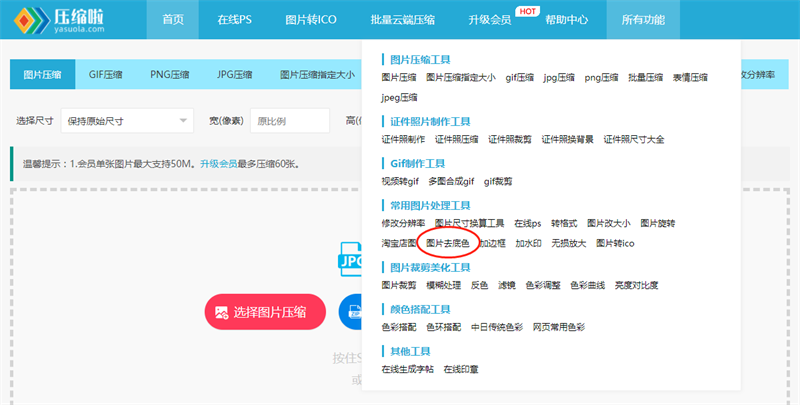800x405 pixels.
Task: Click the HOT badge on 升级会员
Action: pyautogui.click(x=527, y=11)
